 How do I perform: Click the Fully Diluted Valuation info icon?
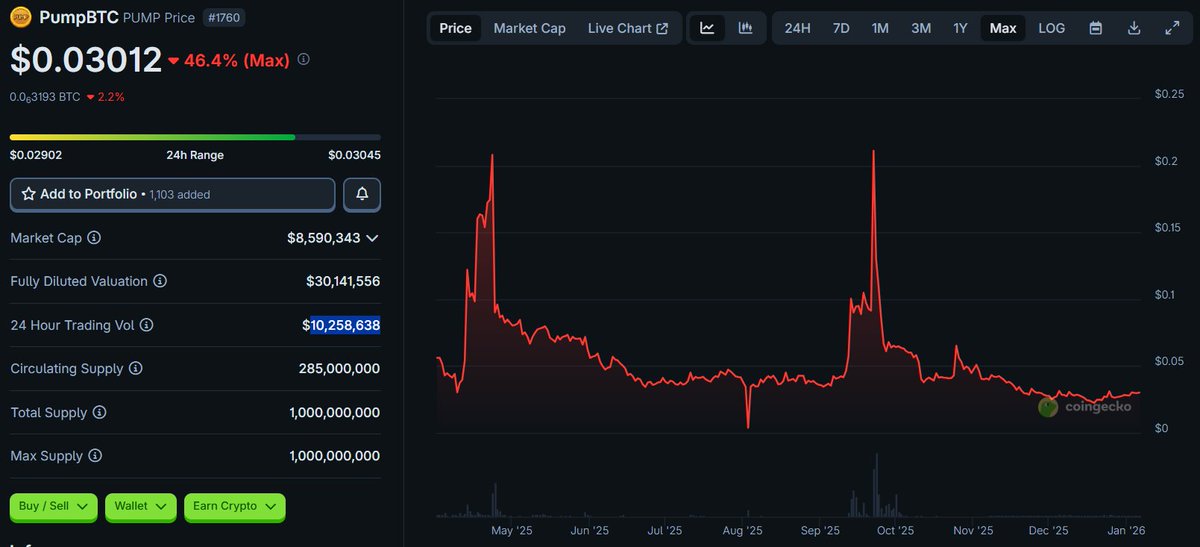click(160, 282)
